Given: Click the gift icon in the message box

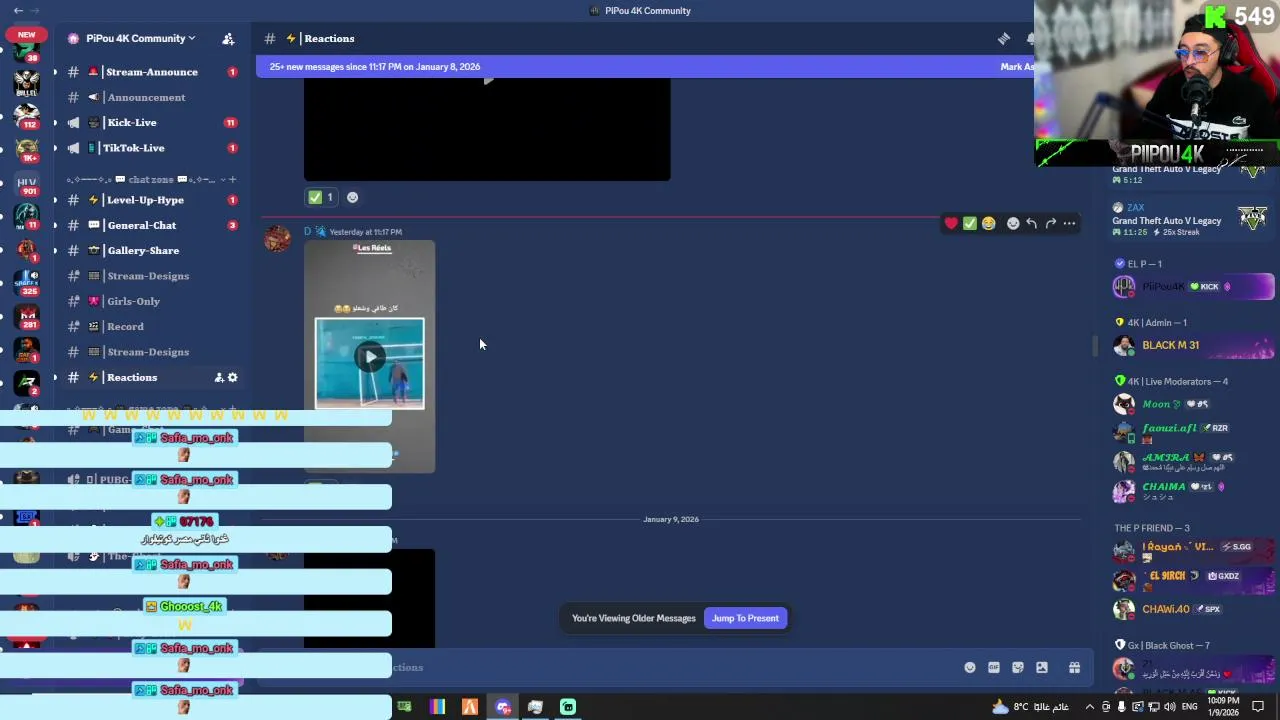Looking at the screenshot, I should (1074, 667).
